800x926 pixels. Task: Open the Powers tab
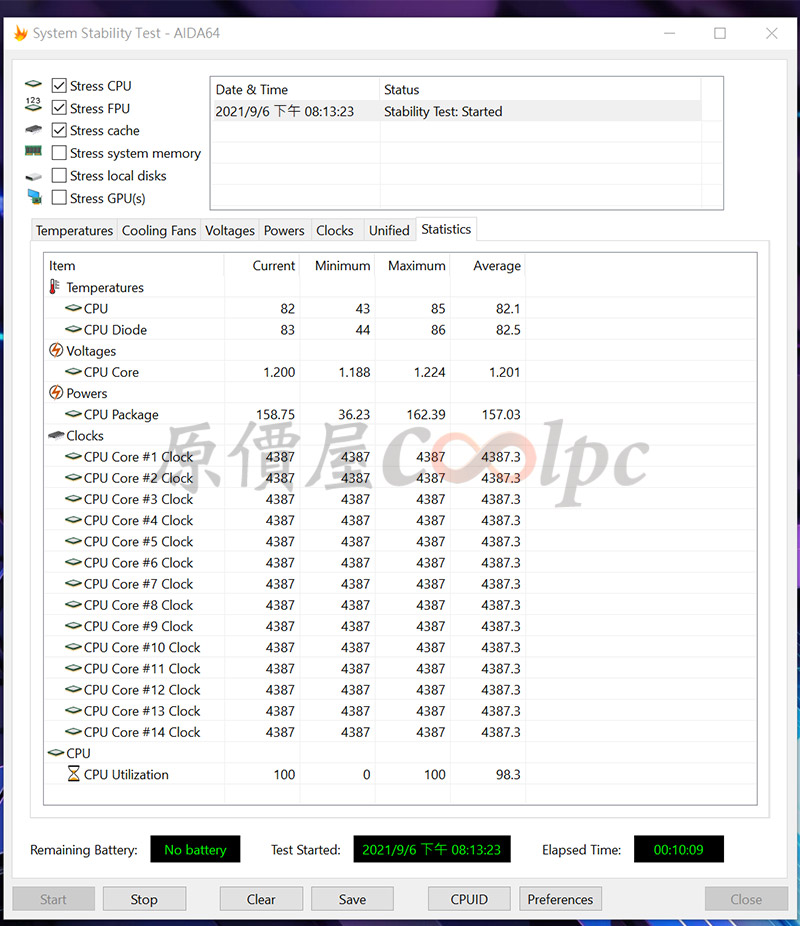tap(284, 230)
